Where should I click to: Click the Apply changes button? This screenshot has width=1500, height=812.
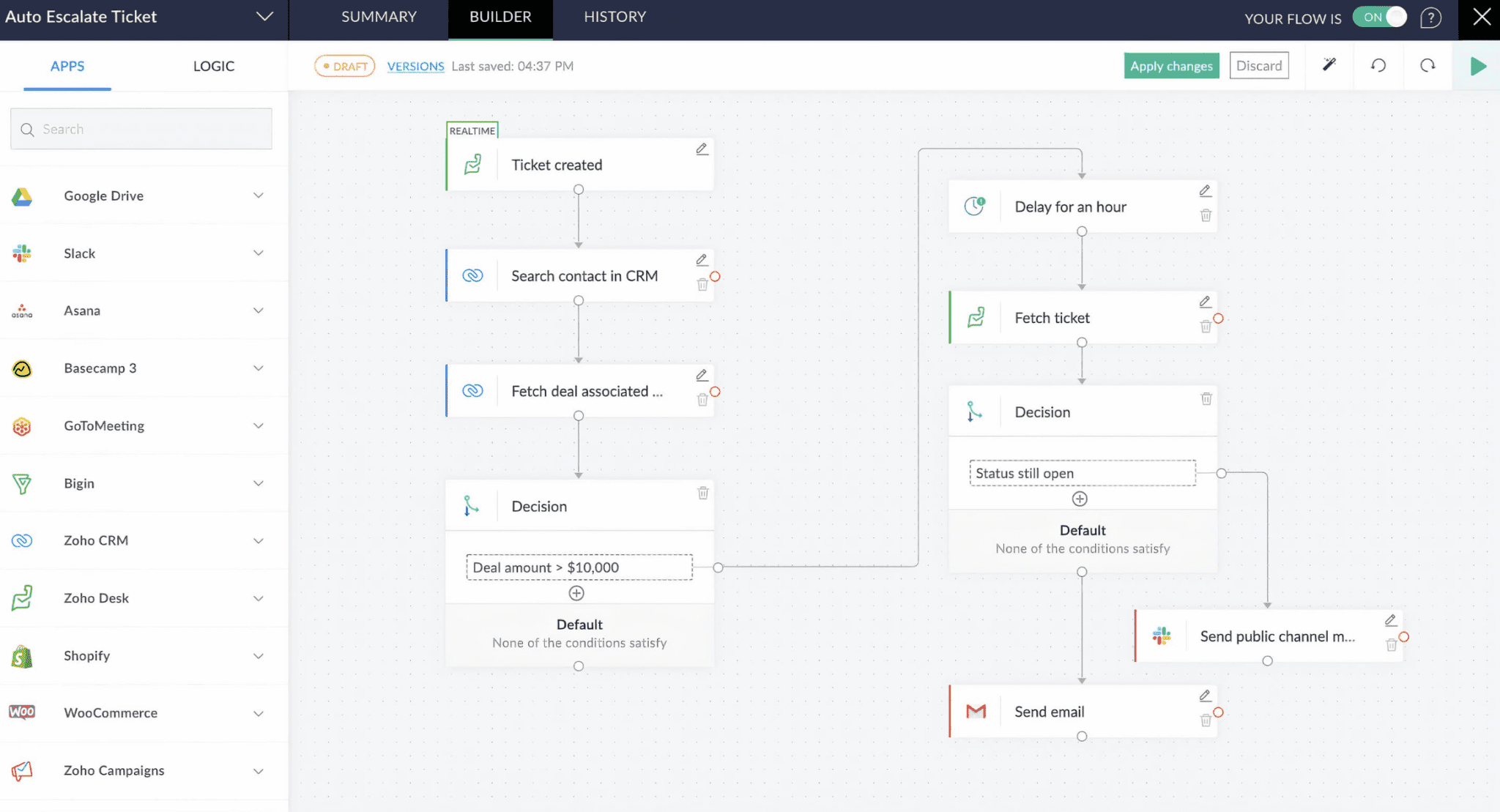tap(1170, 65)
